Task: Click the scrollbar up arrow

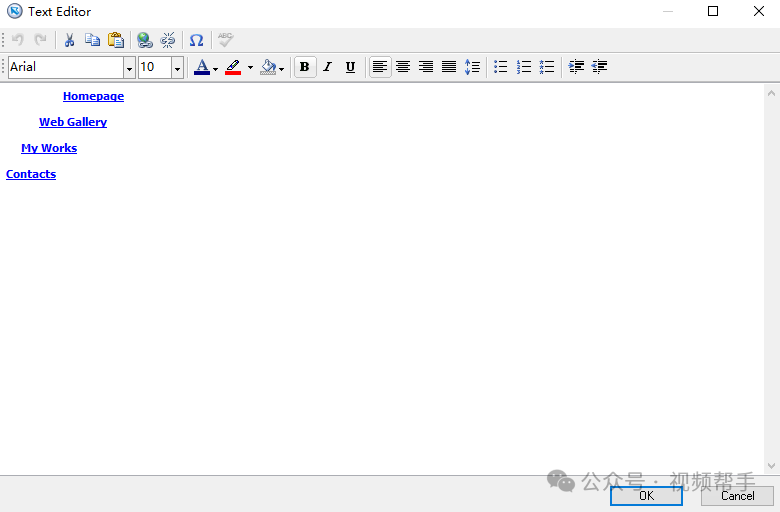Action: (x=771, y=93)
